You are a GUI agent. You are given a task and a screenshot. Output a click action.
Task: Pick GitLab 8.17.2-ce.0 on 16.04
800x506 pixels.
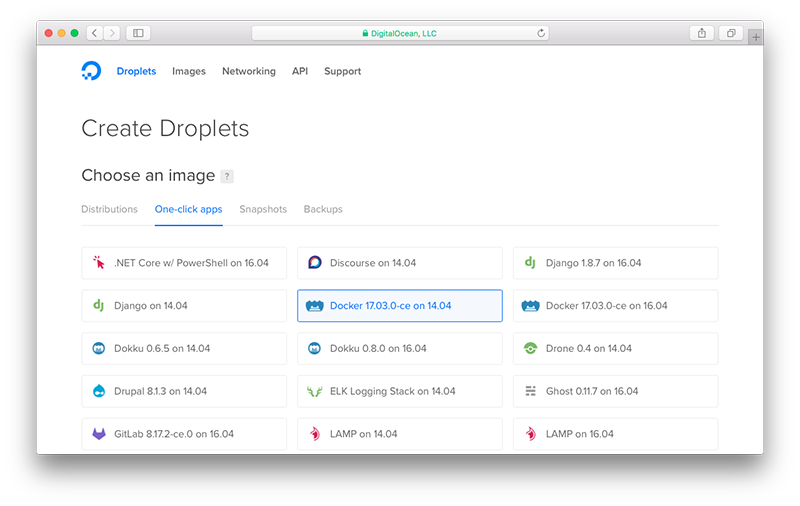(184, 434)
